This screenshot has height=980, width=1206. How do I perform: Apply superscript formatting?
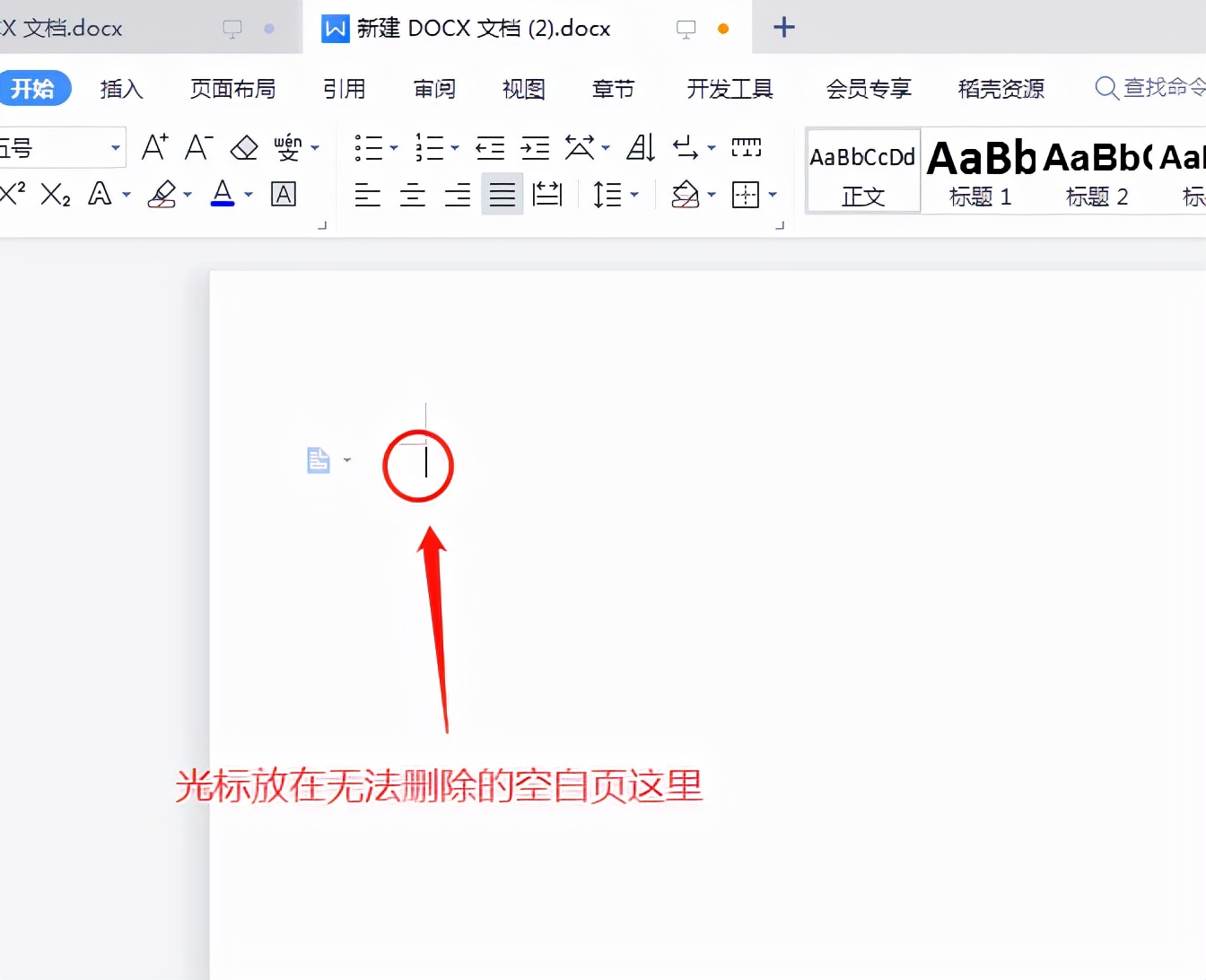13,194
